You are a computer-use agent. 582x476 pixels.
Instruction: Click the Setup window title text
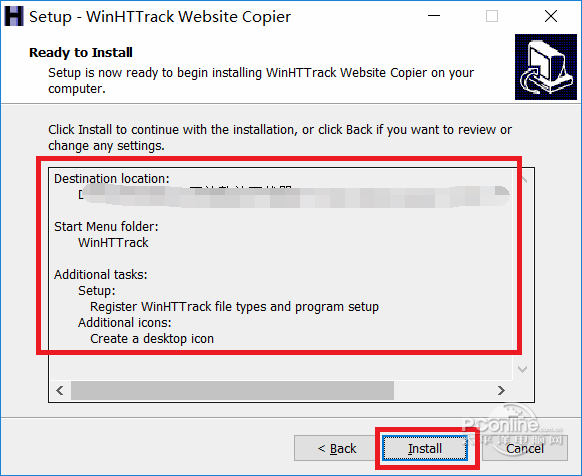pos(160,17)
